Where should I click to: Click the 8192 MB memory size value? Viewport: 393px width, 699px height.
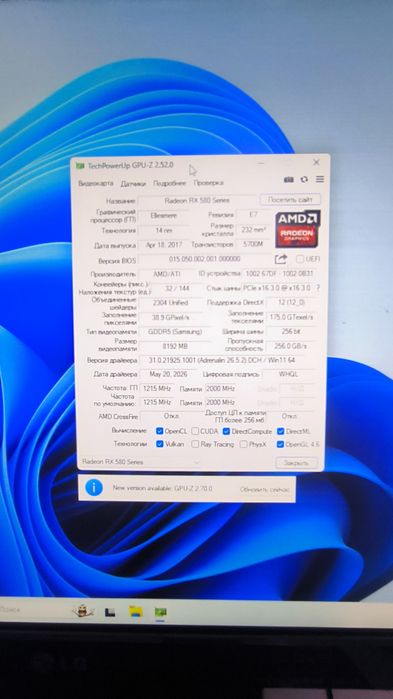pos(175,346)
